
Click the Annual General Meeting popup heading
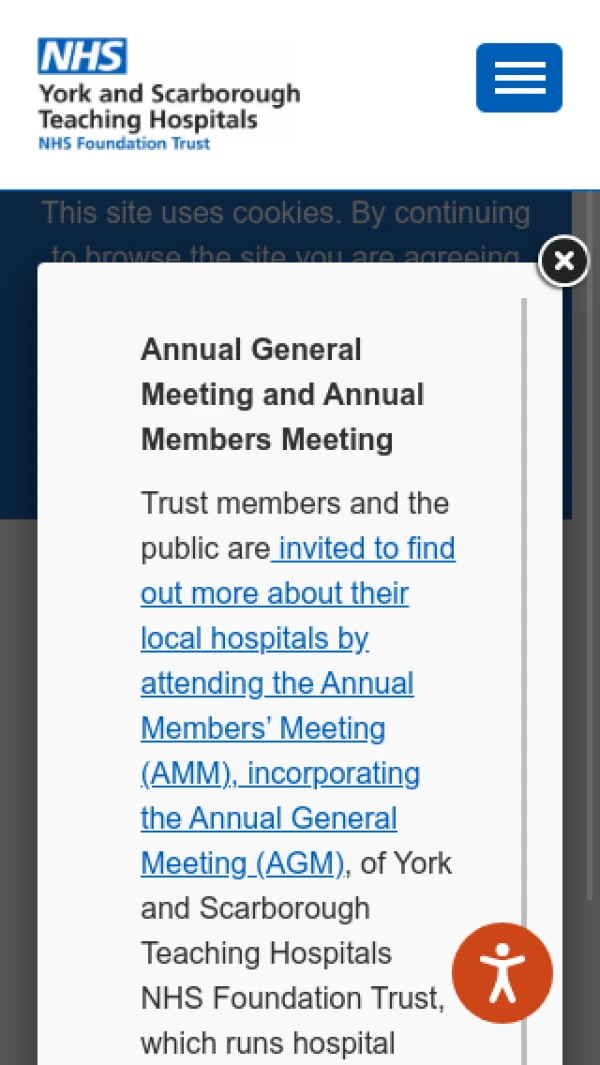pyautogui.click(x=282, y=394)
